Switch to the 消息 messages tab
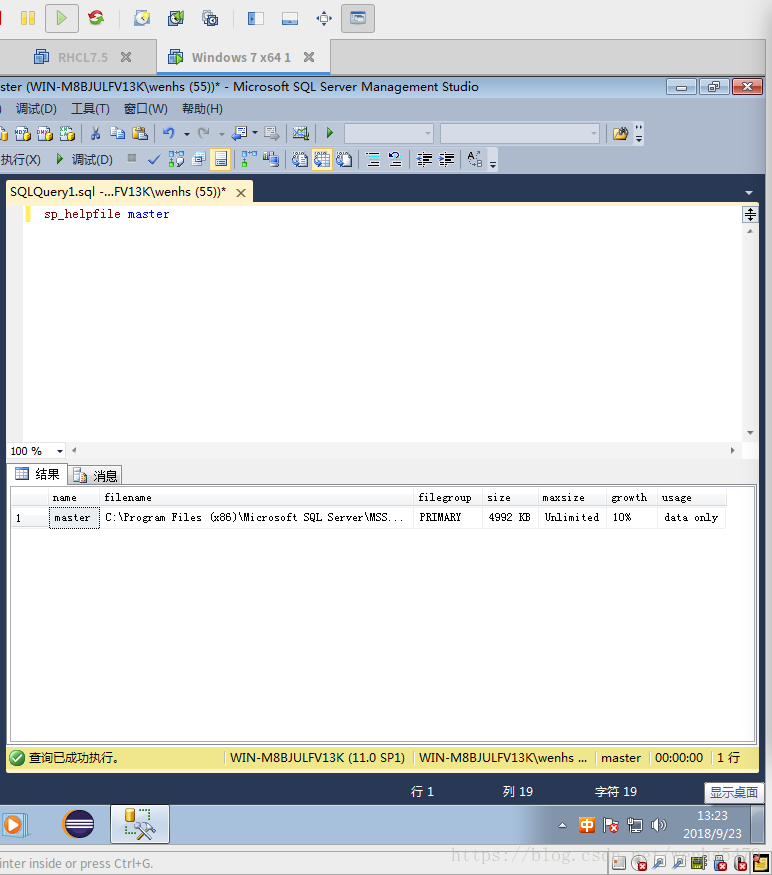This screenshot has height=875, width=772. click(x=95, y=475)
